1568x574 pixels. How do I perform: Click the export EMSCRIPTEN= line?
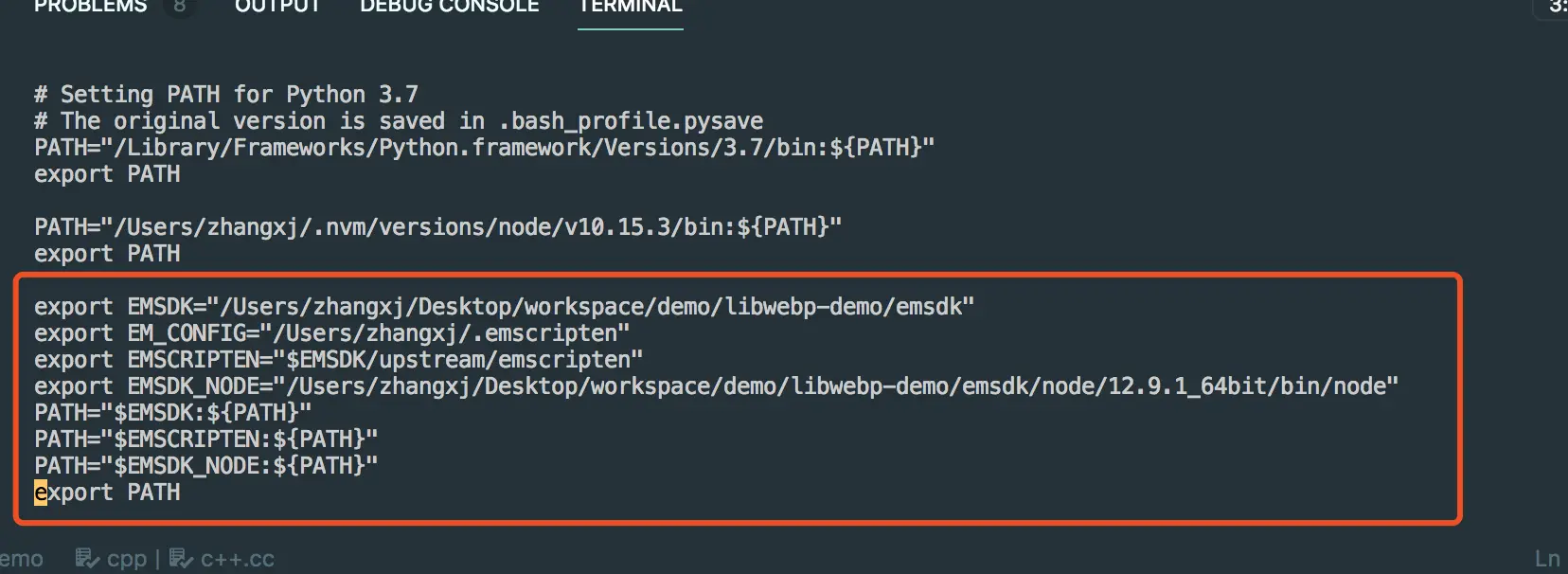click(338, 360)
